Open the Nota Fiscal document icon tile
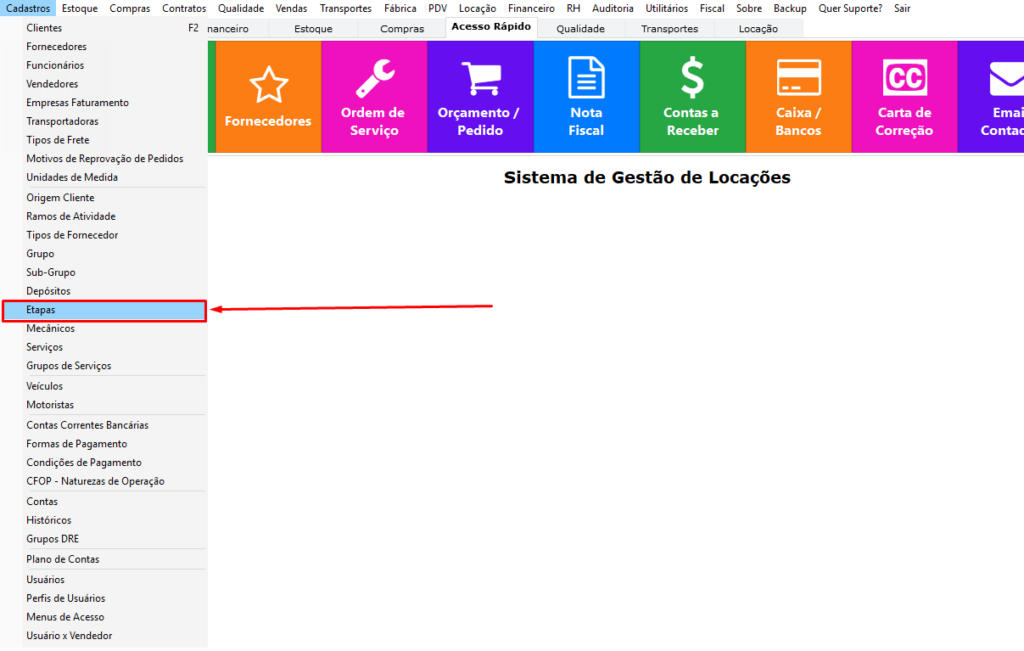This screenshot has width=1024, height=651. 586,96
